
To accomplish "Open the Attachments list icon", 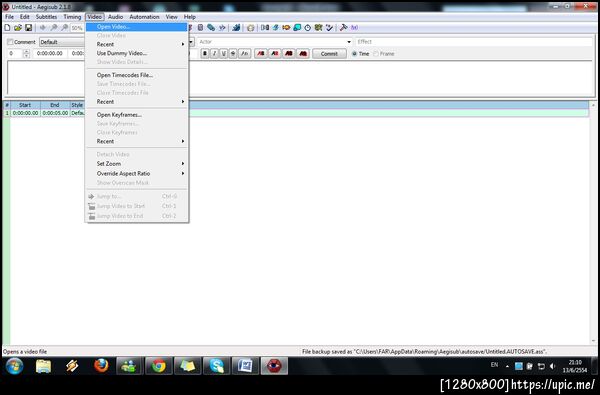I will tap(211, 28).
